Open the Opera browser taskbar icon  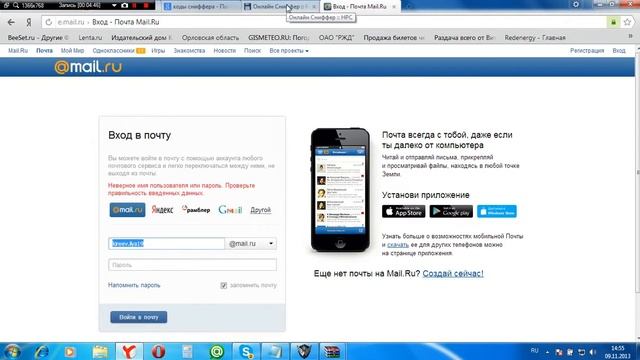click(x=158, y=351)
